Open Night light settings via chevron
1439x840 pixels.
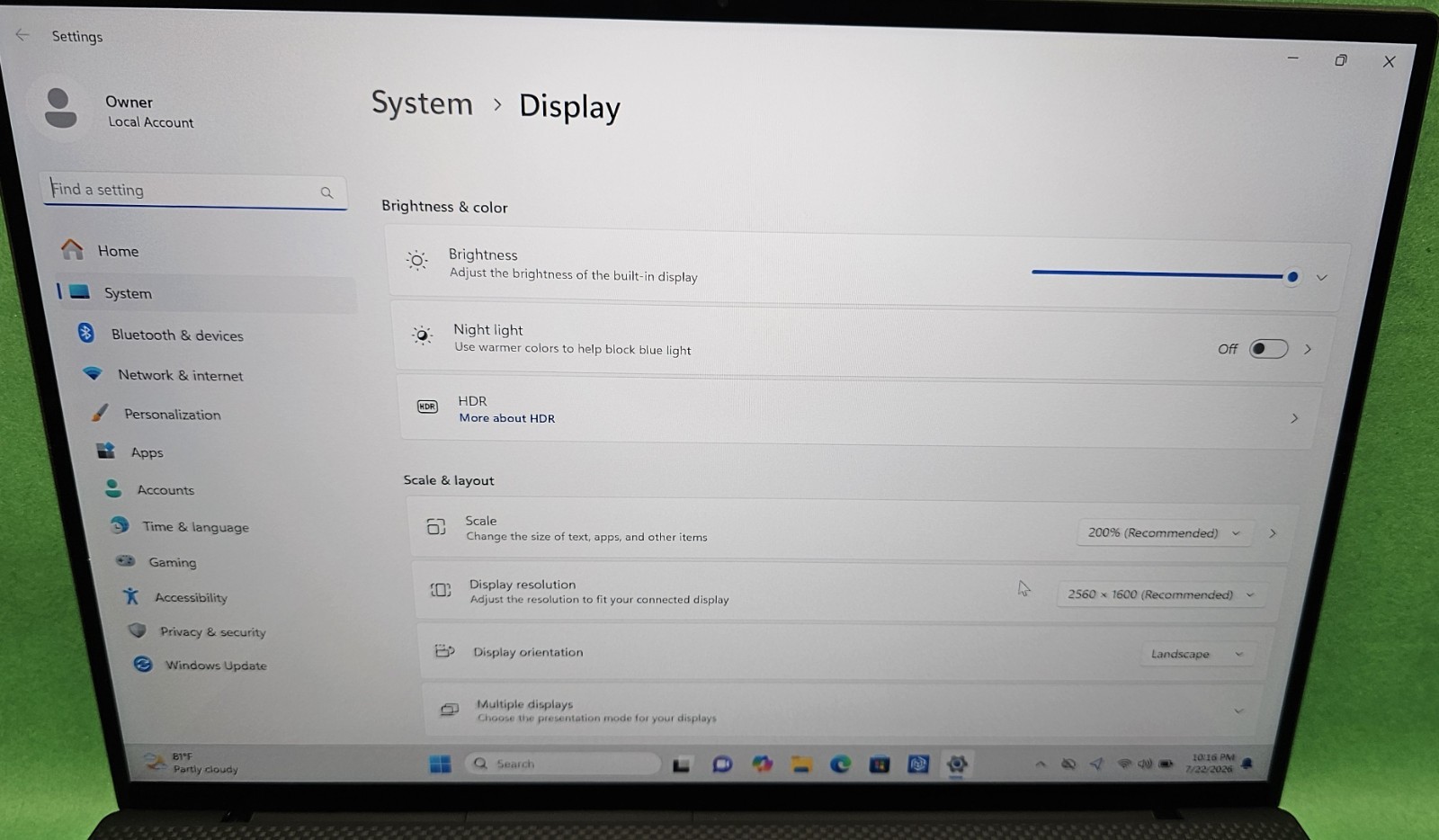pos(1308,349)
